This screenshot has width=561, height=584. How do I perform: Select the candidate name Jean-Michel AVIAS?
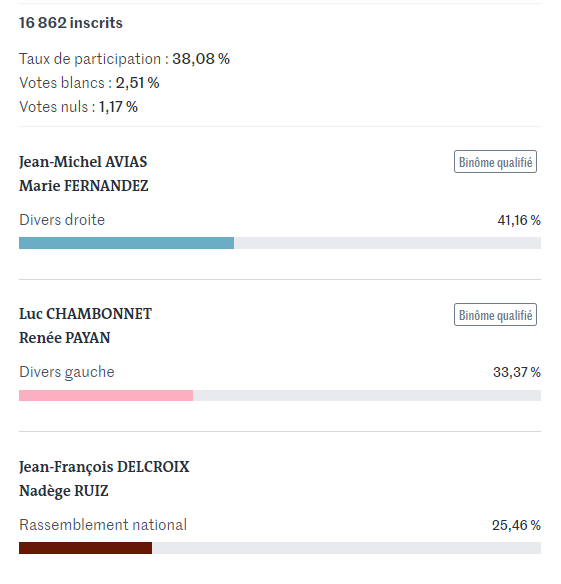point(83,162)
